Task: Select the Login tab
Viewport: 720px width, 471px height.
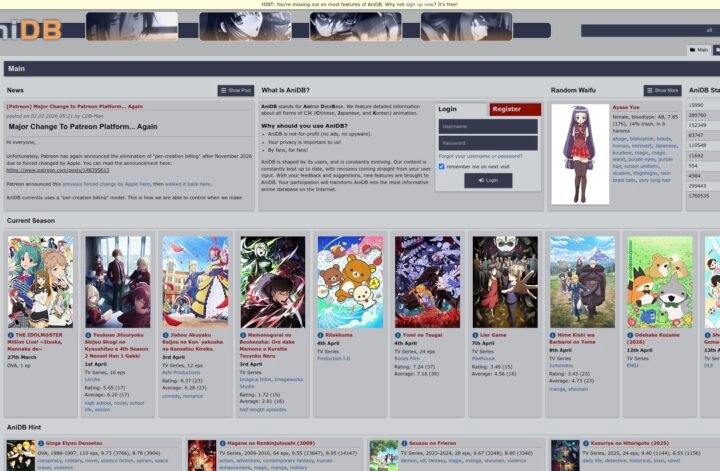Action: [x=448, y=109]
